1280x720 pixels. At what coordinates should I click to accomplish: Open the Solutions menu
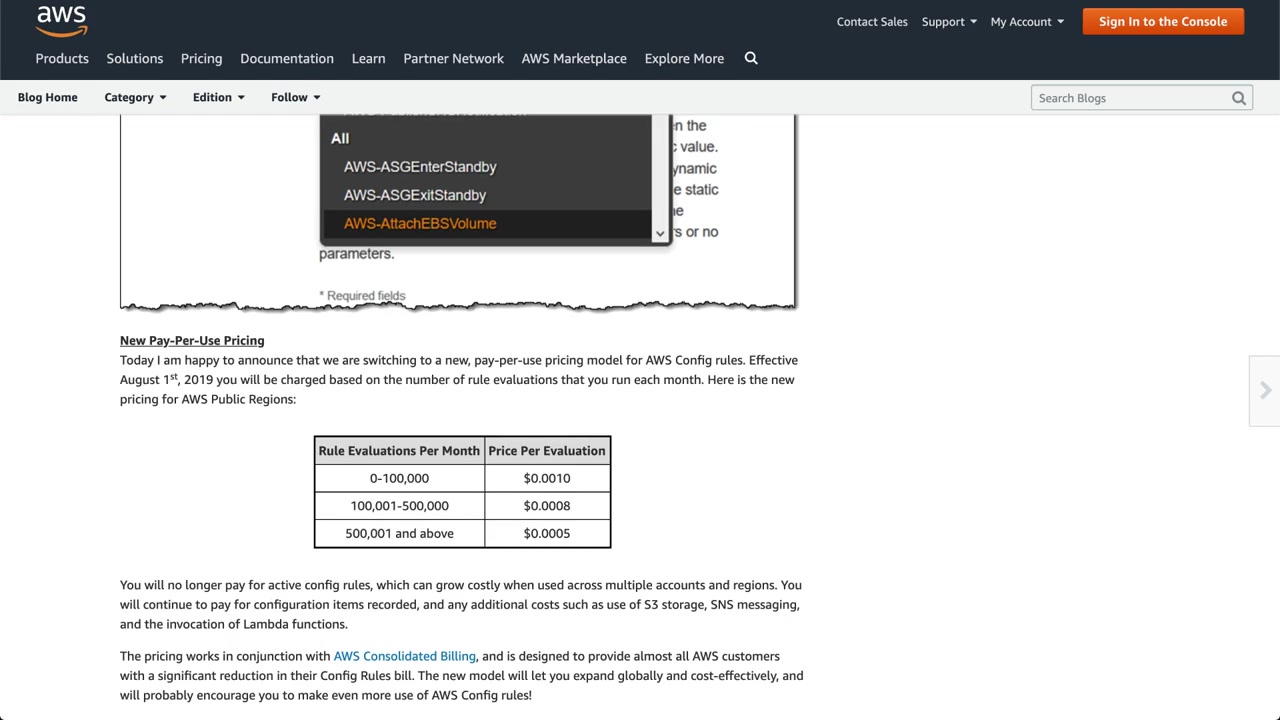[135, 58]
